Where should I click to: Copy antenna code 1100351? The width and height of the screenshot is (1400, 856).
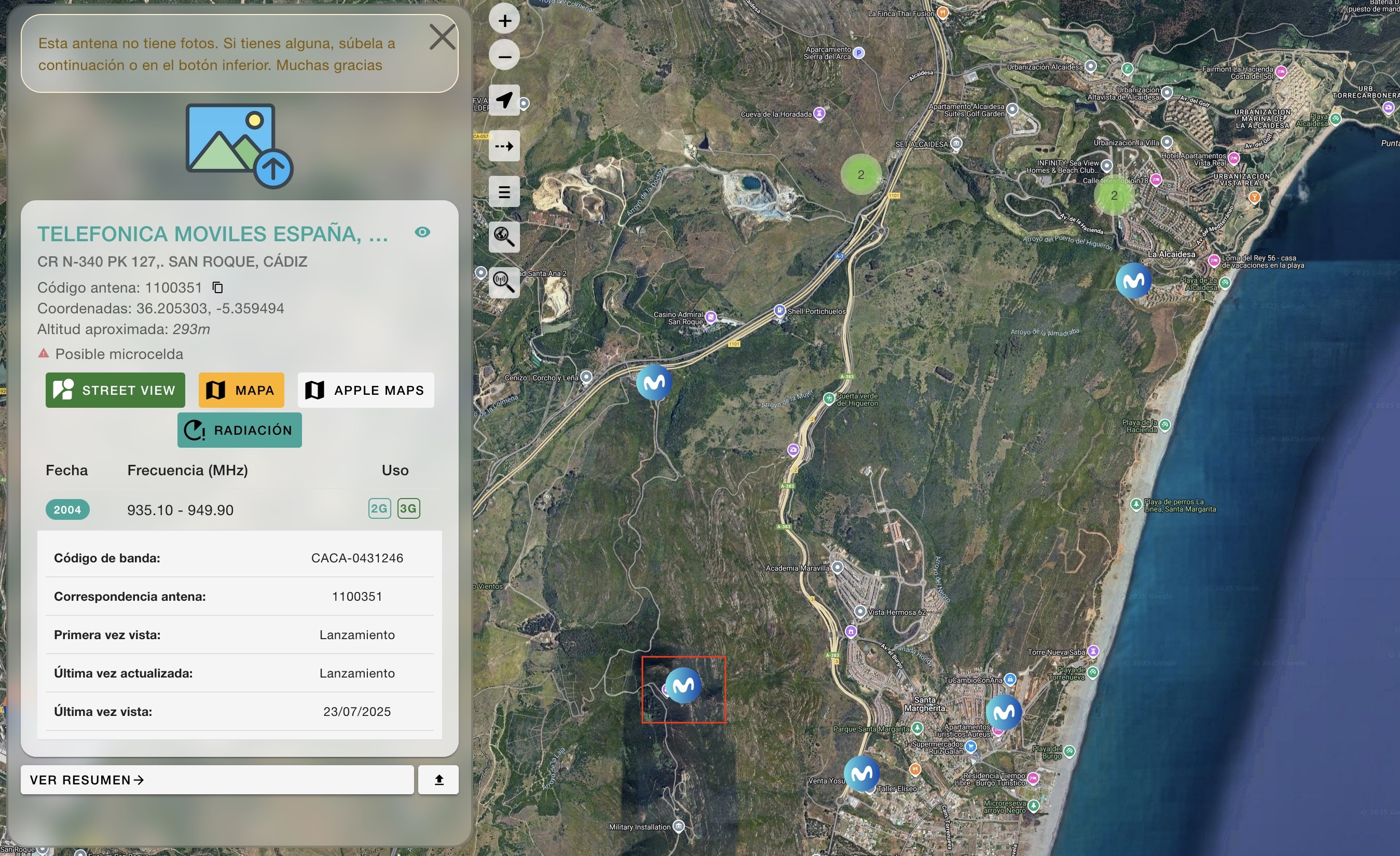point(217,287)
